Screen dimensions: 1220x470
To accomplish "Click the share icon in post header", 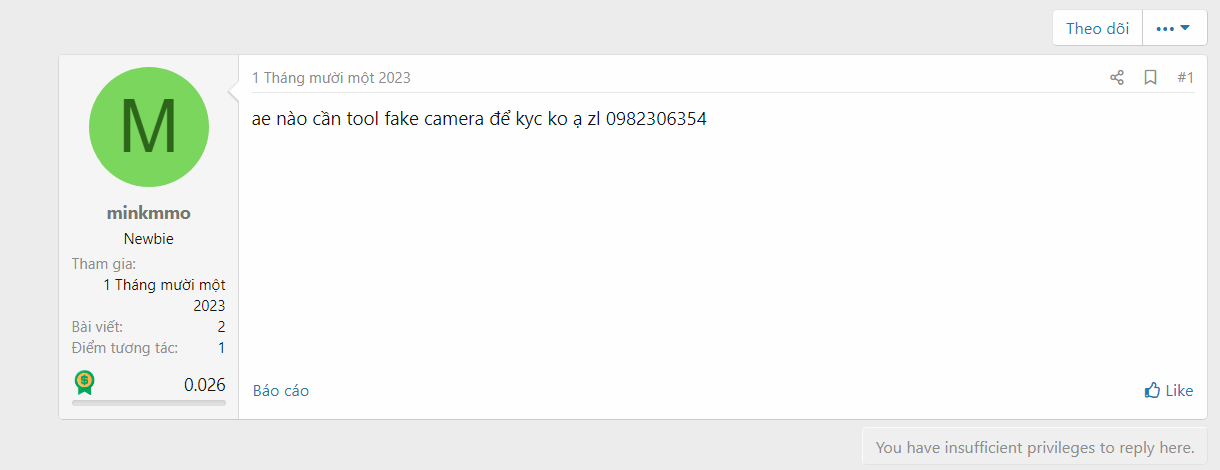I will pyautogui.click(x=1117, y=78).
